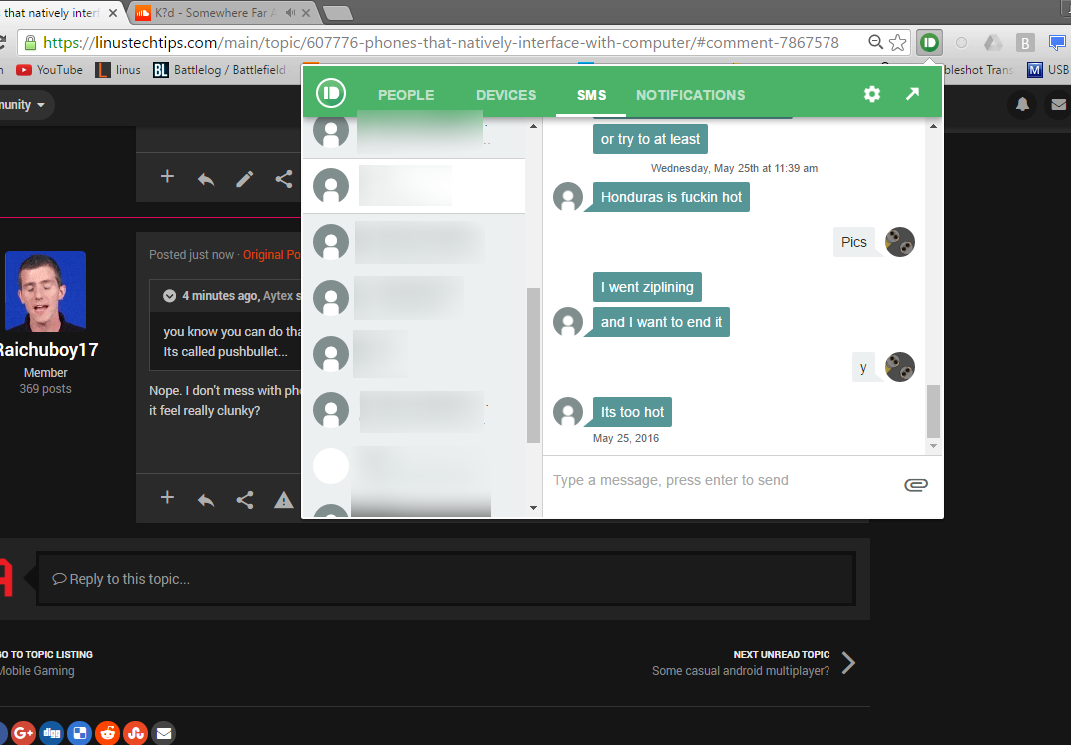Click the 'Its too hot' message bubble
The height and width of the screenshot is (745, 1071).
[632, 412]
